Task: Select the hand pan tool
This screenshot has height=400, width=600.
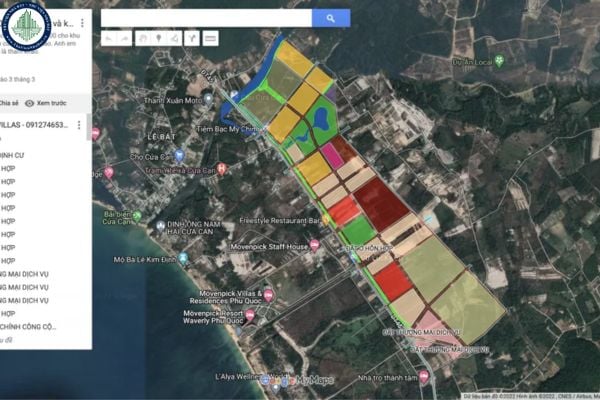Action: tap(143, 39)
